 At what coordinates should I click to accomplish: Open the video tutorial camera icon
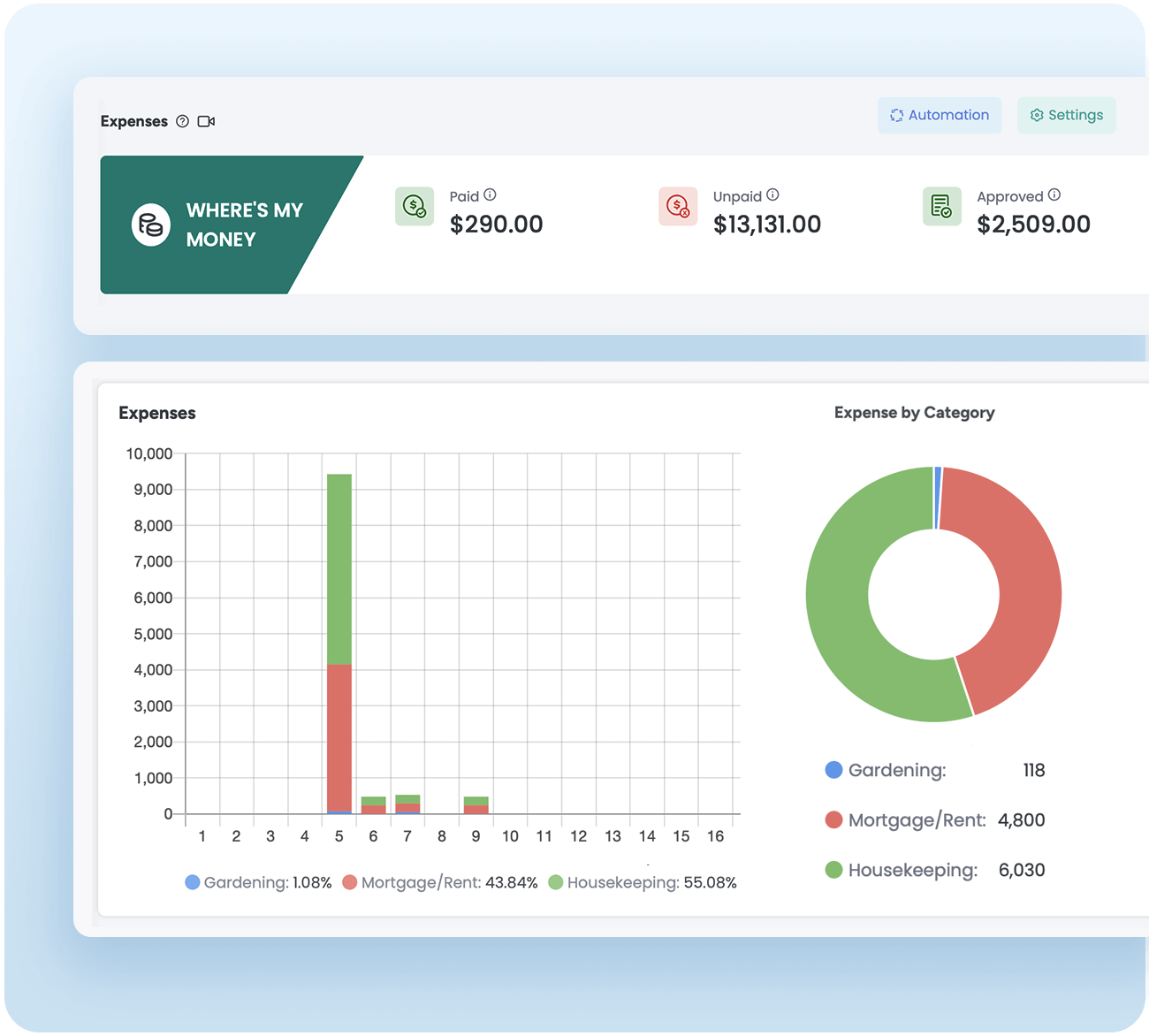(x=206, y=121)
